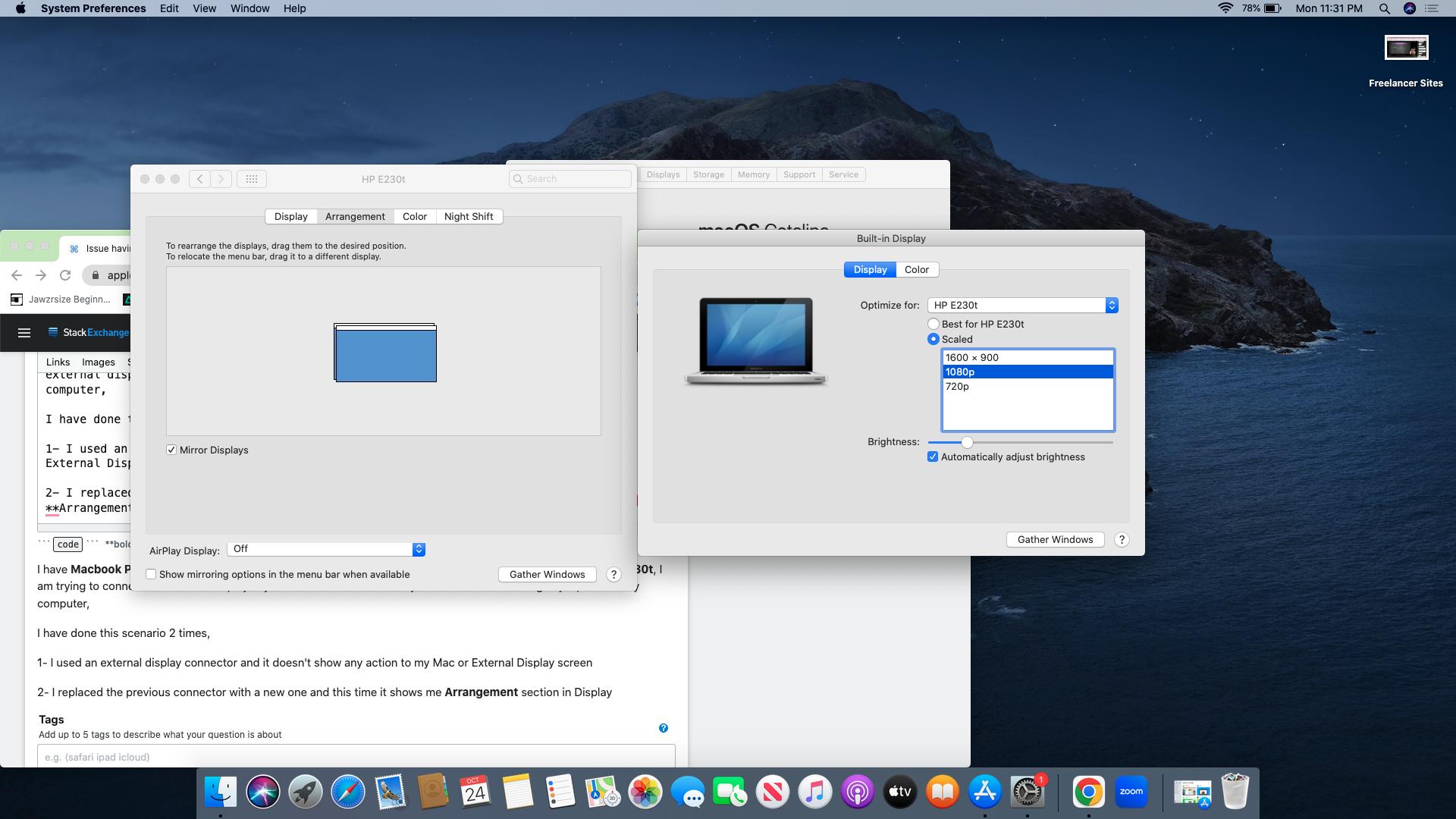Viewport: 1456px width, 819px height.
Task: Open the Wi-Fi menu bar icon
Action: (x=1225, y=8)
